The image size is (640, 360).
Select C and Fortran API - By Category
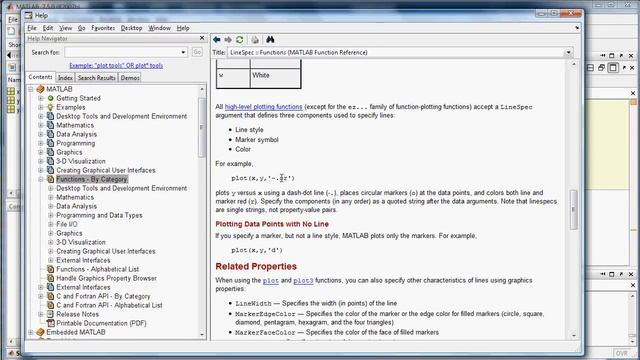(103, 296)
